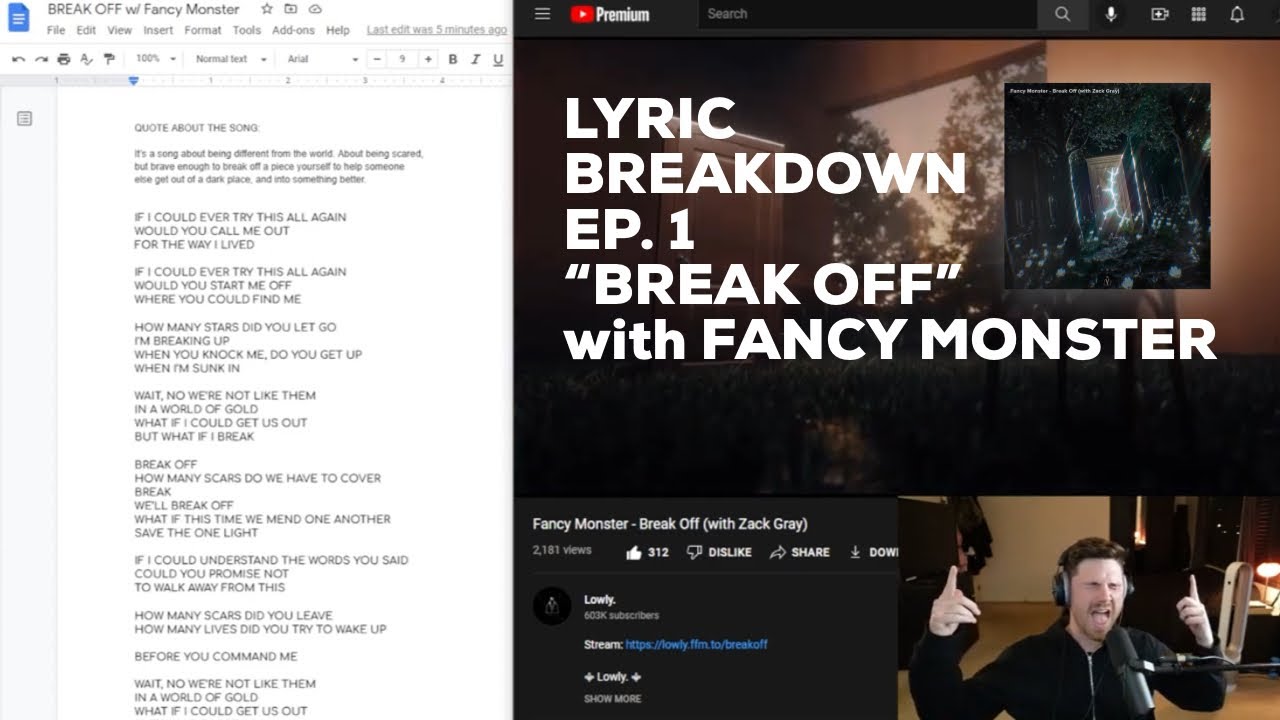This screenshot has width=1280, height=720.
Task: Click the video title 'Fancy Monster - Break Off (with Zack Gray)'
Action: tap(670, 524)
